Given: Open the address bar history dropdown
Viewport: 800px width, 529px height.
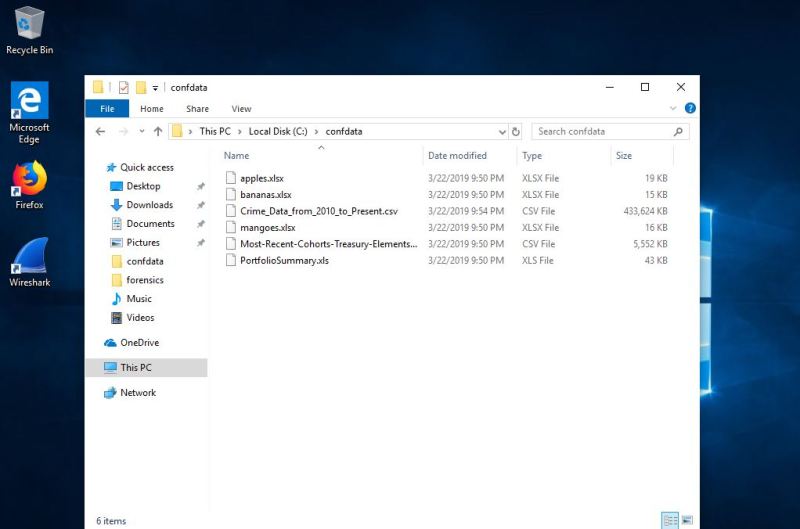Looking at the screenshot, I should [502, 131].
